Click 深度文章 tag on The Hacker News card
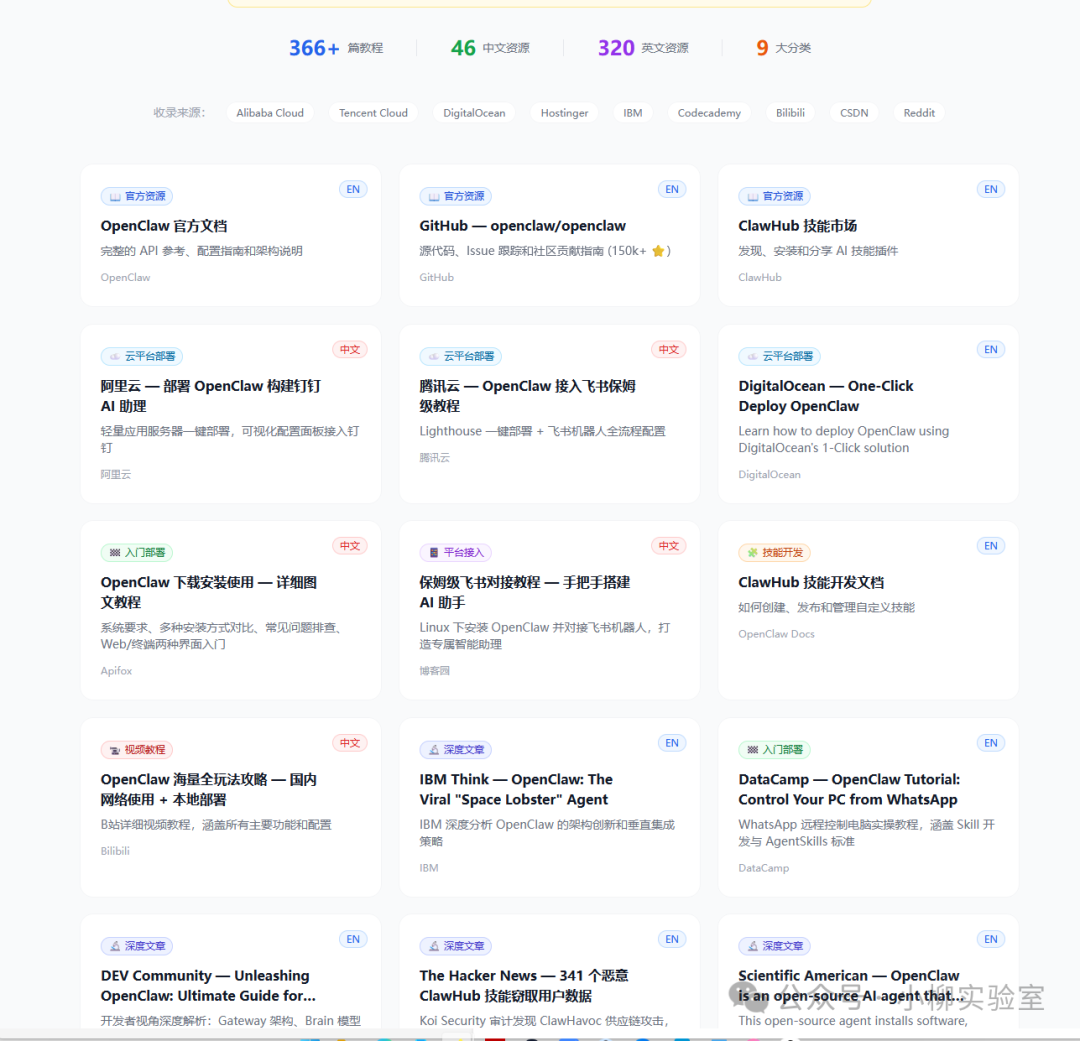The width and height of the screenshot is (1080, 1041). (456, 946)
